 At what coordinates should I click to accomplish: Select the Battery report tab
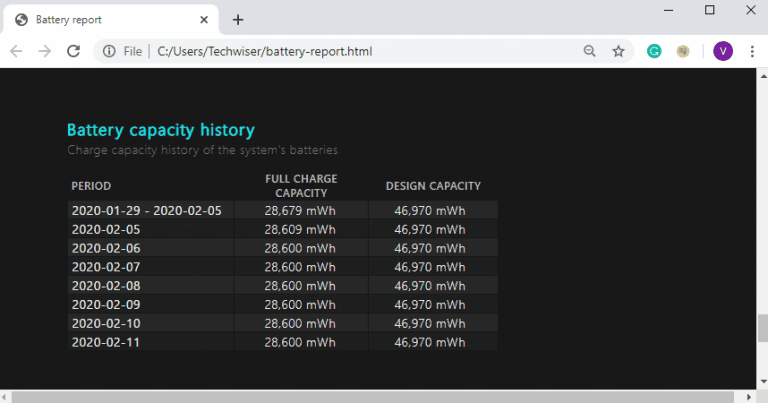click(111, 20)
